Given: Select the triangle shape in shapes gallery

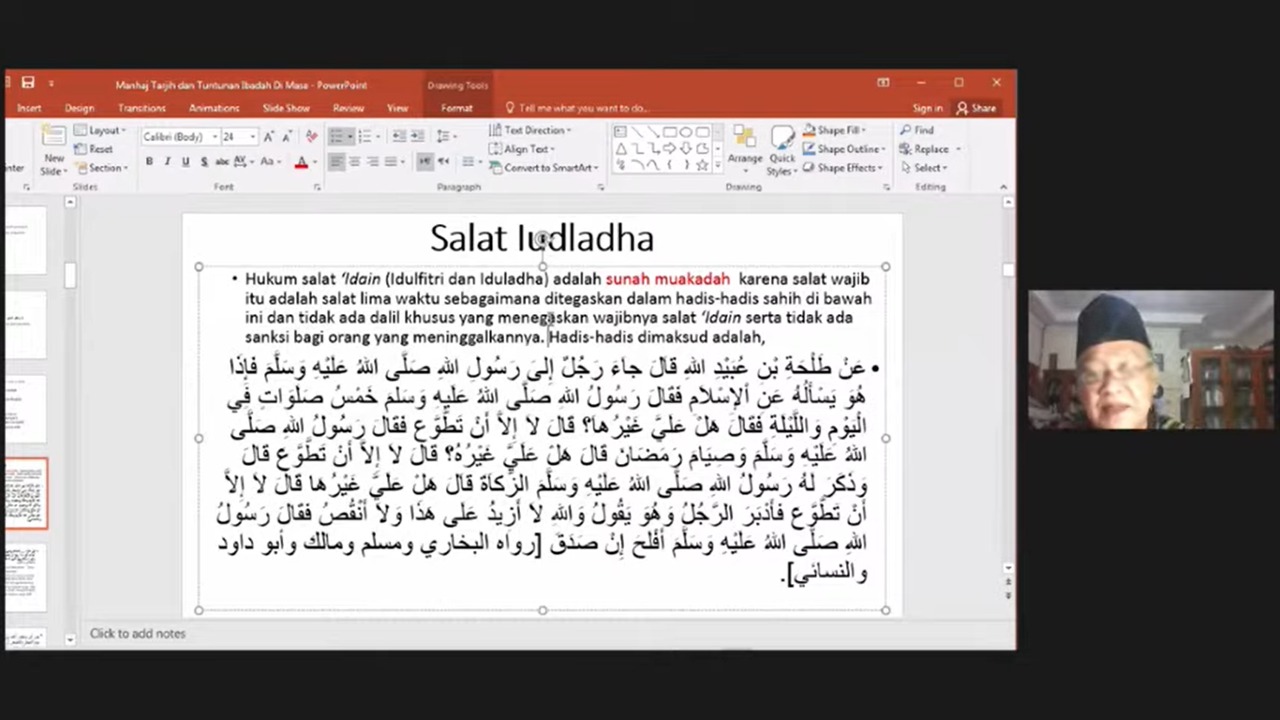Looking at the screenshot, I should point(622,149).
